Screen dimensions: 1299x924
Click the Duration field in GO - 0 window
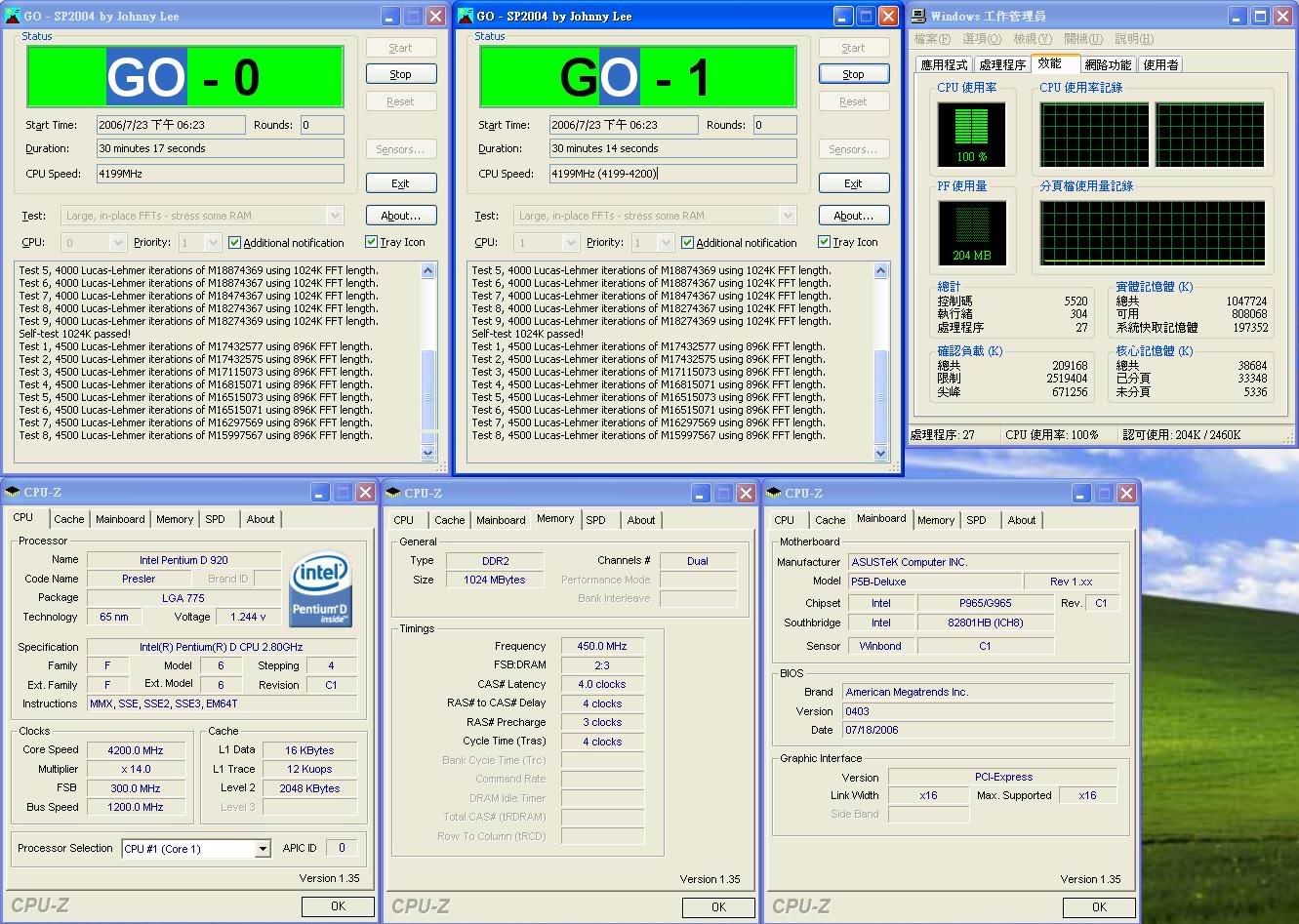(x=221, y=148)
